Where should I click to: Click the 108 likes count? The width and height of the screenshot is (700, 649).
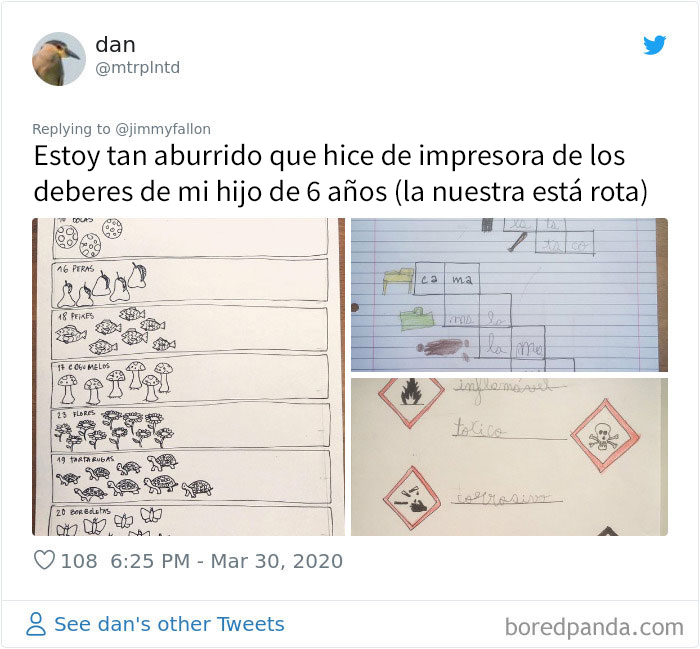pos(79,561)
